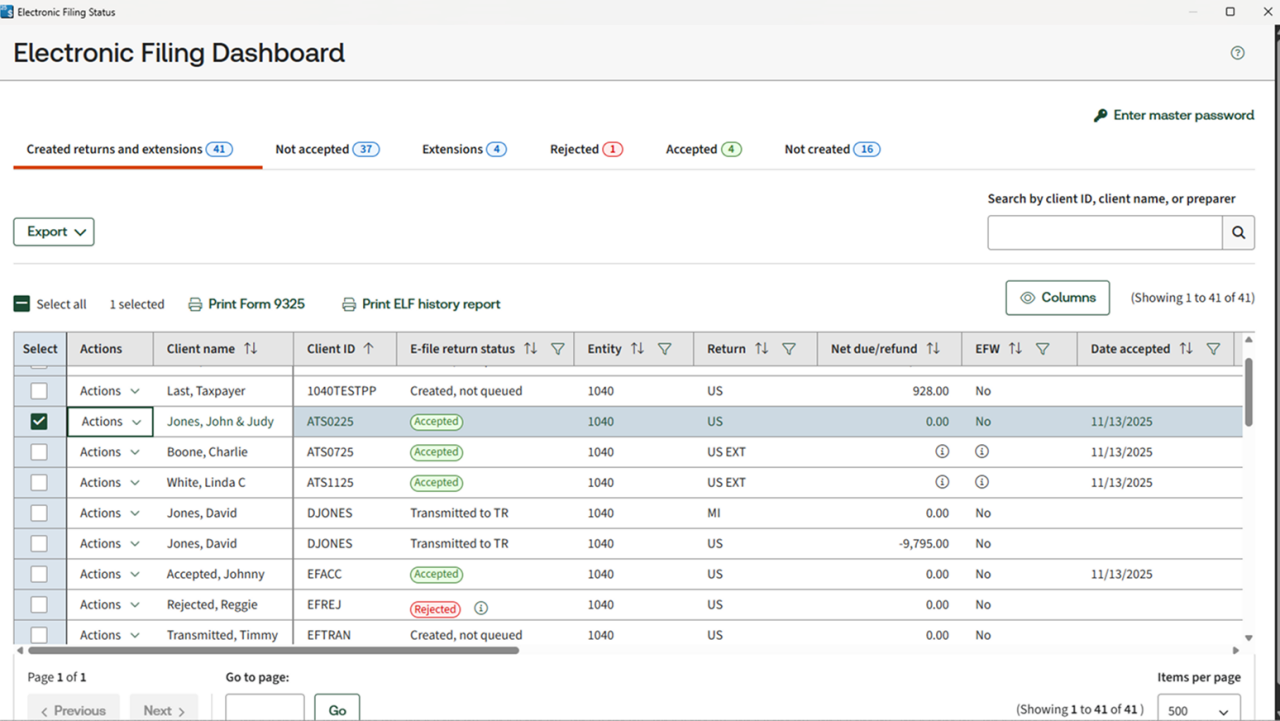Open the Items per page dropdown

click(1199, 711)
